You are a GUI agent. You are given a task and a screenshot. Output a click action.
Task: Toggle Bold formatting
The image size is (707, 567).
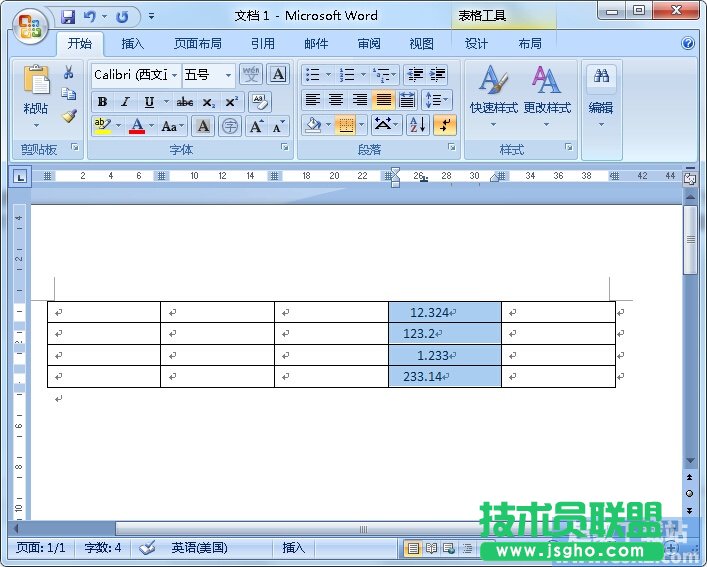coord(102,102)
